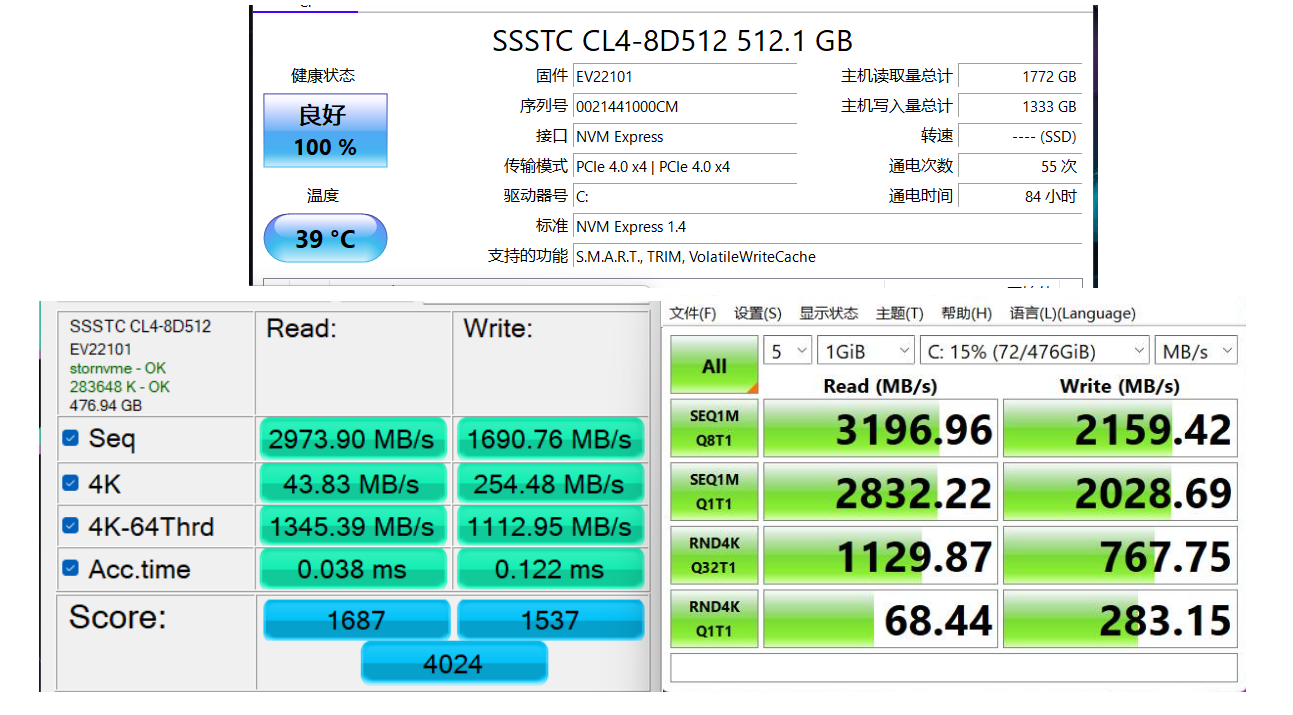Click the power on count 55 次
The width and height of the screenshot is (1293, 715).
coord(1020,166)
